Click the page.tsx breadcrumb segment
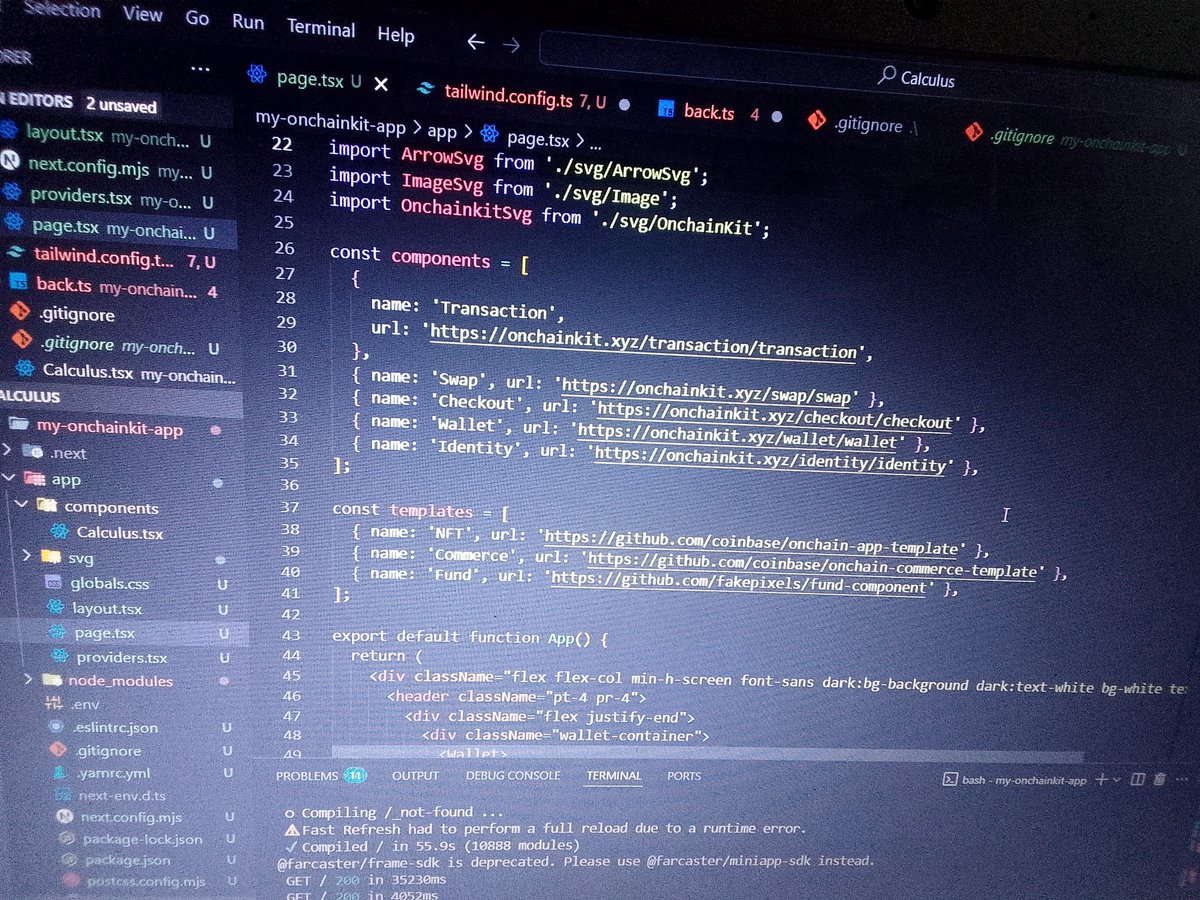This screenshot has height=900, width=1200. (538, 138)
